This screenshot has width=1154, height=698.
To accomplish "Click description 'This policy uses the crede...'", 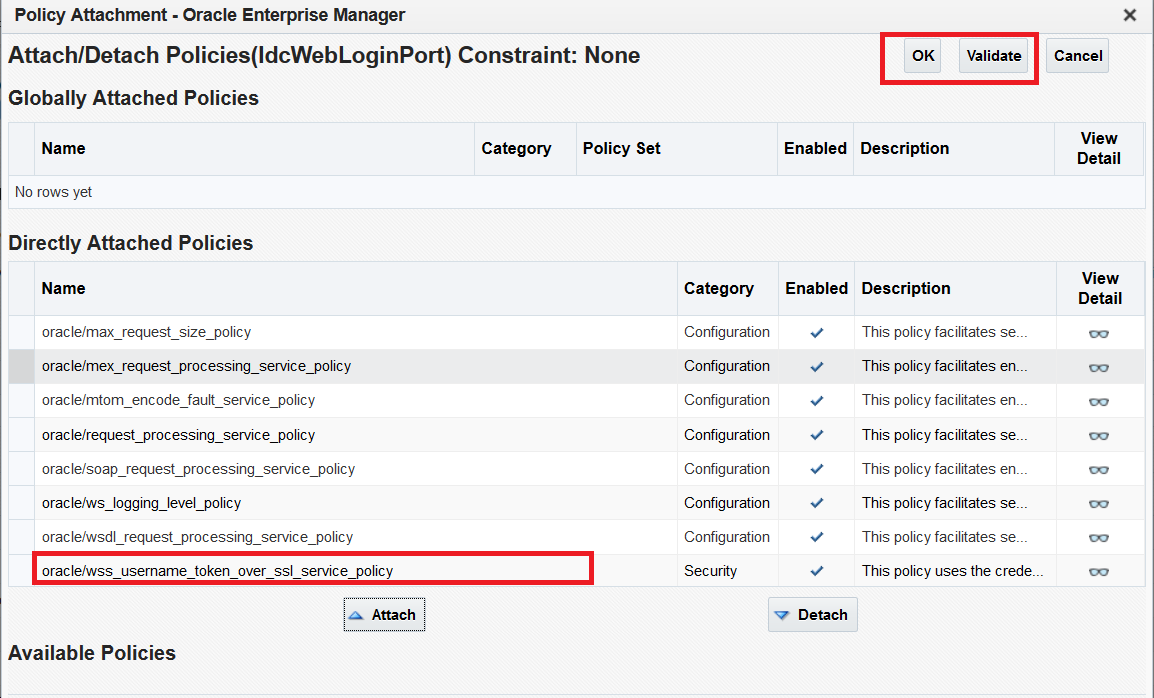I will coord(952,571).
